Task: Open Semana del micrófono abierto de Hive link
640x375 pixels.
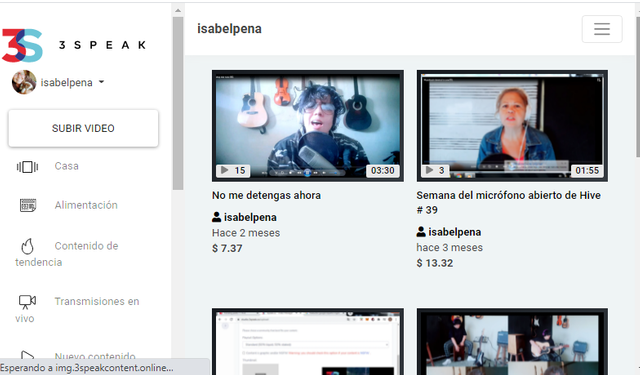Action: tap(508, 202)
